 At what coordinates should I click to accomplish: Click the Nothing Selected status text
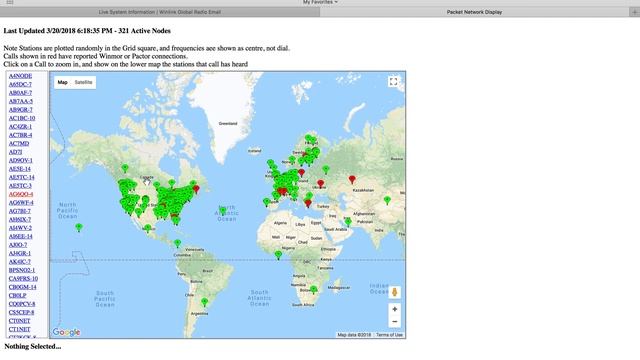pos(33,347)
